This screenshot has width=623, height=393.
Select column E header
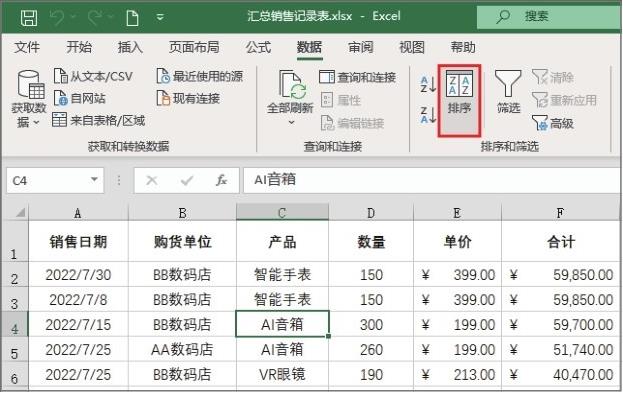pyautogui.click(x=457, y=213)
